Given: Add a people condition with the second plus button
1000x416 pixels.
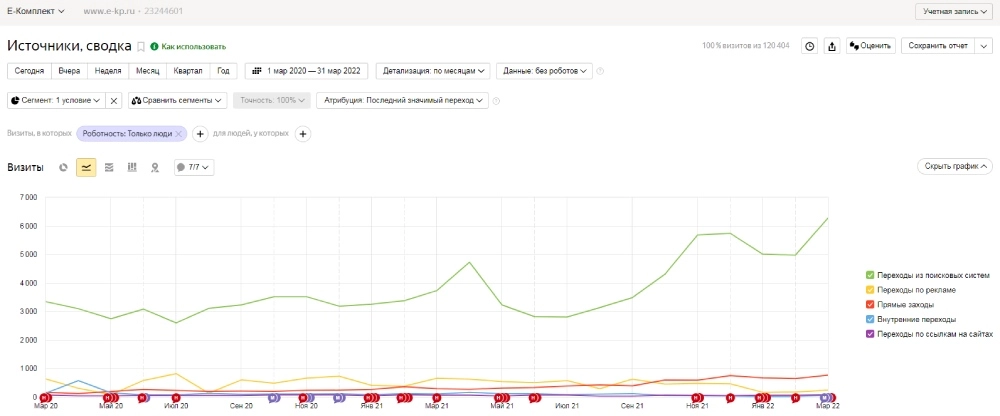Looking at the screenshot, I should coord(303,134).
